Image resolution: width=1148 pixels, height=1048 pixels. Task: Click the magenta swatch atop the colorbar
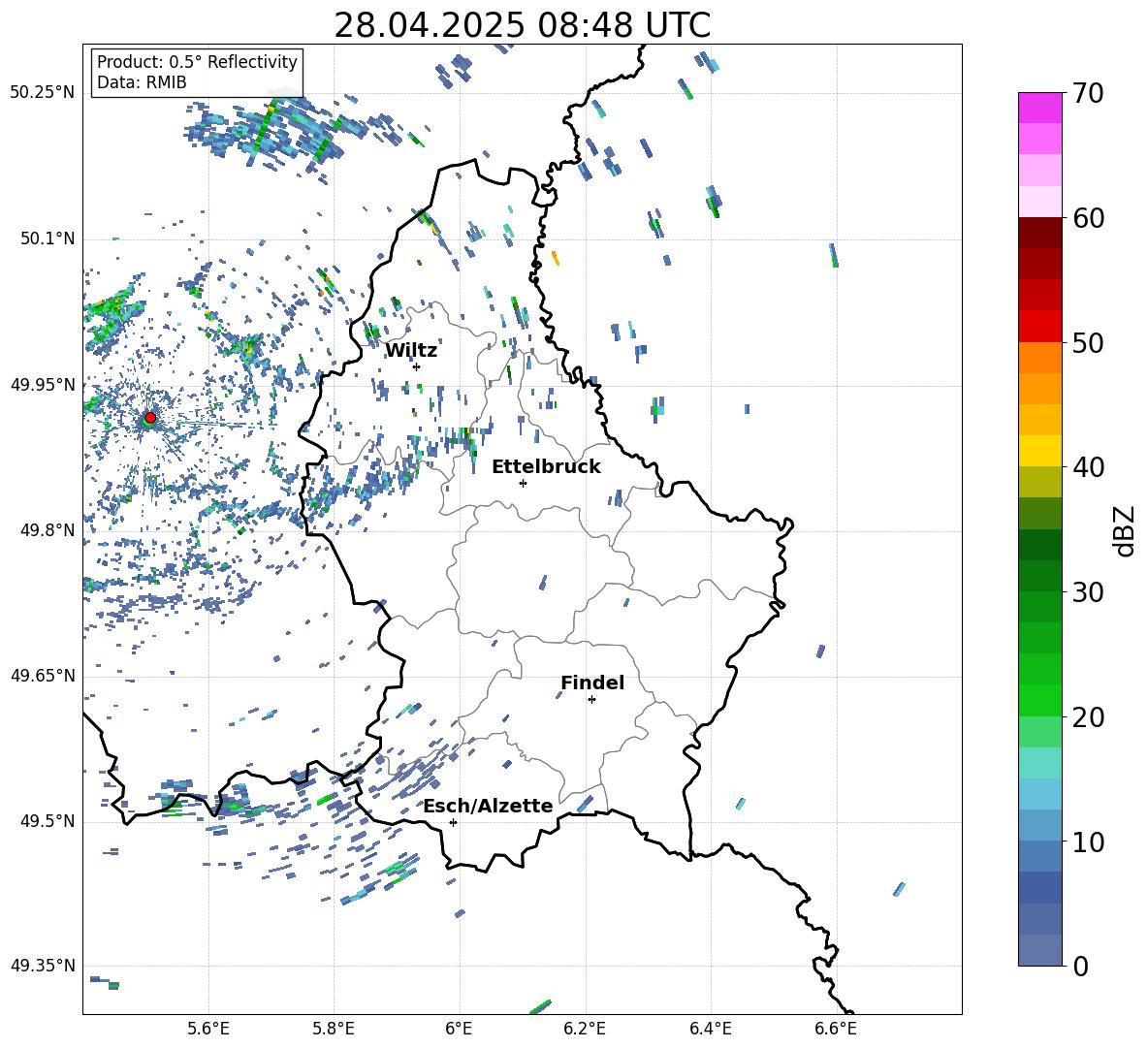[1040, 109]
